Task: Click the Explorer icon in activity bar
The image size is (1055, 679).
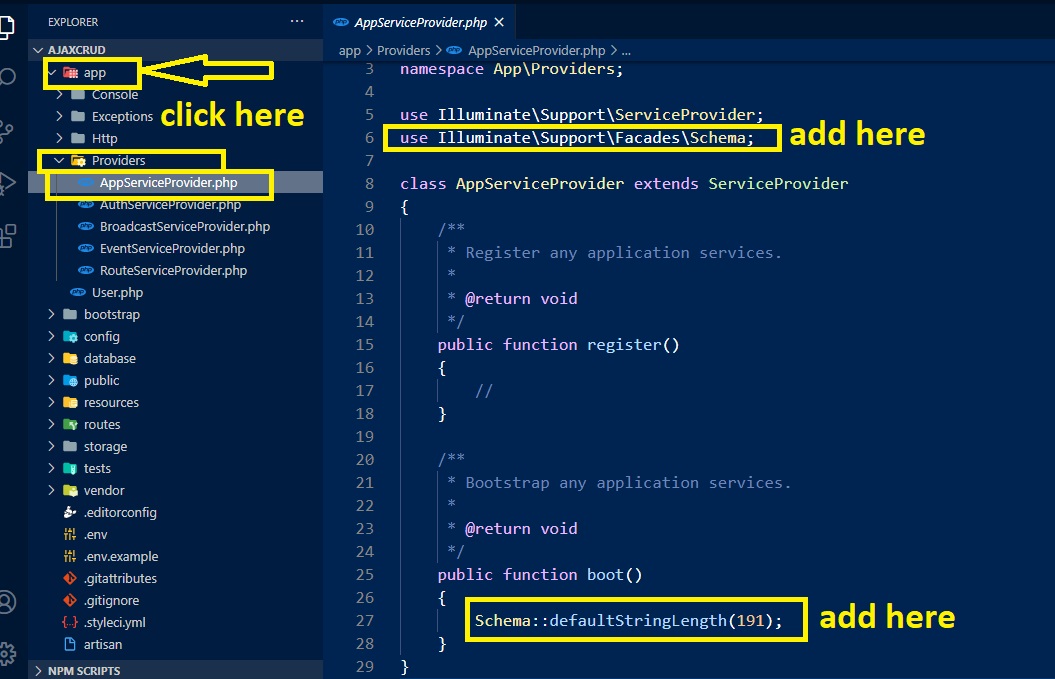Action: pyautogui.click(x=7, y=25)
